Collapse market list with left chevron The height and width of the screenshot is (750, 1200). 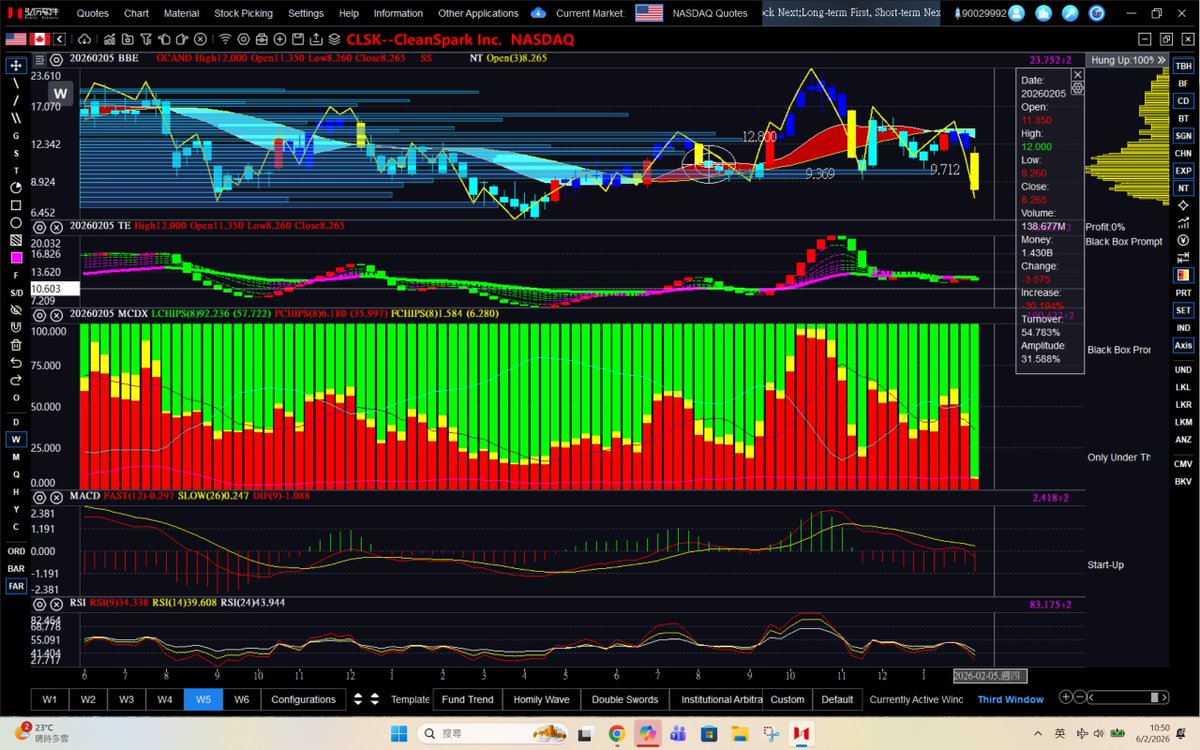pos(61,39)
